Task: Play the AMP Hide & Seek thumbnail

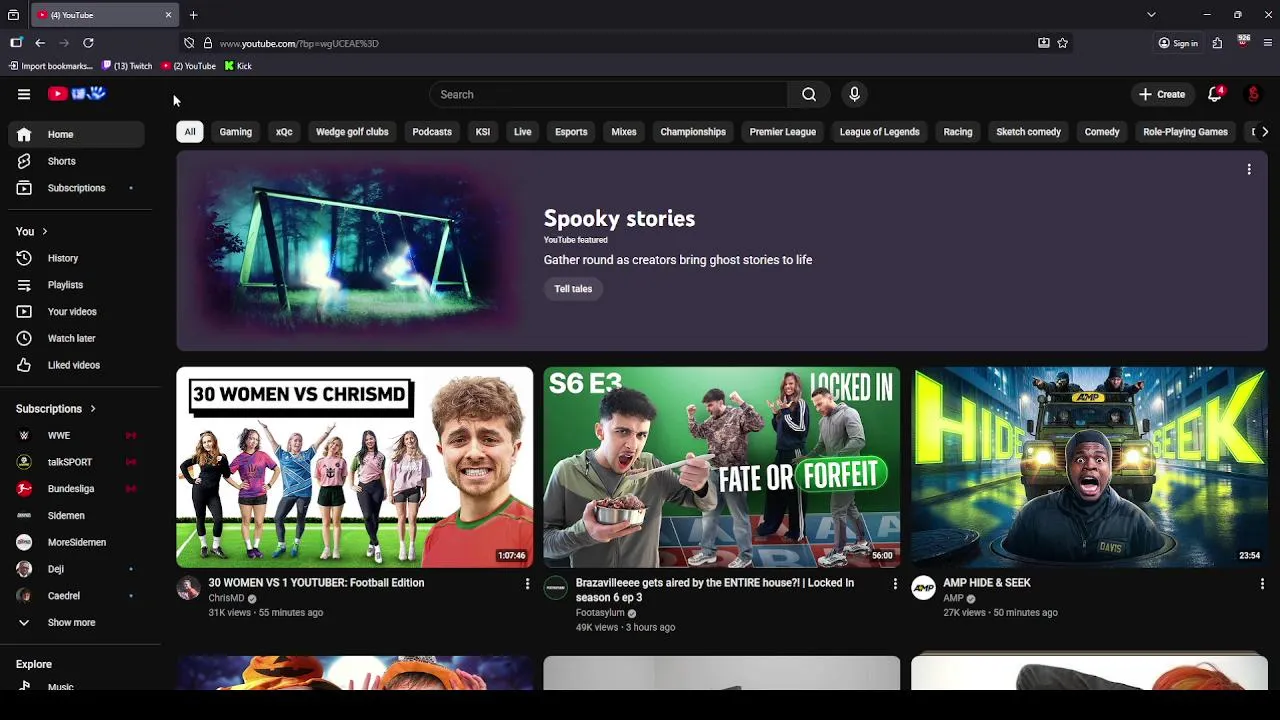Action: point(1089,467)
